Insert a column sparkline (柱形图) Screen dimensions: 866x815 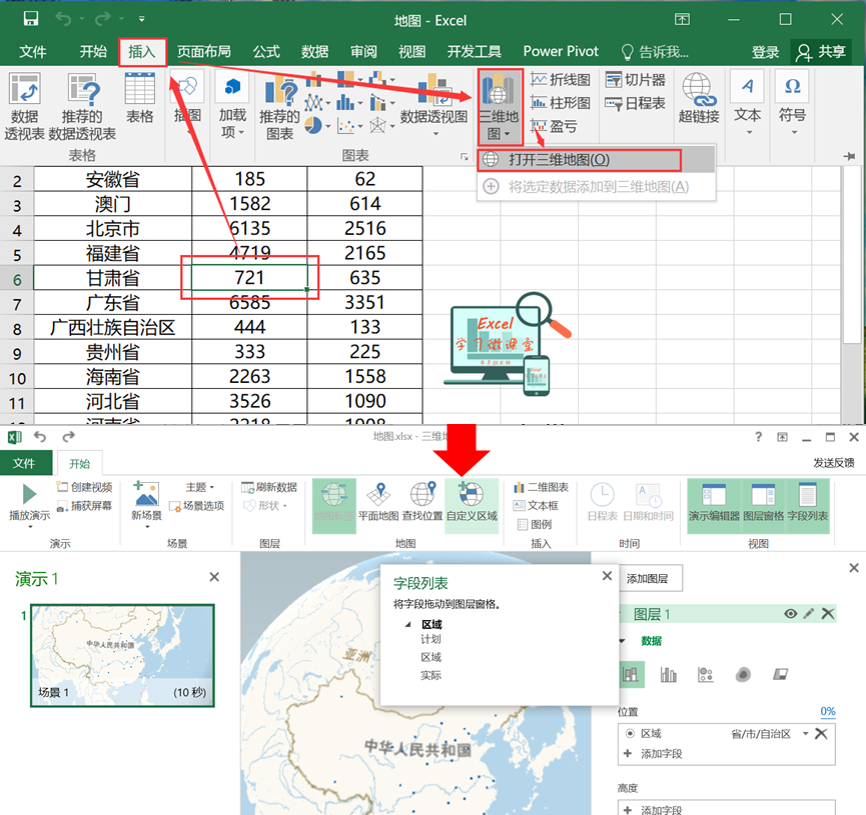pos(561,103)
